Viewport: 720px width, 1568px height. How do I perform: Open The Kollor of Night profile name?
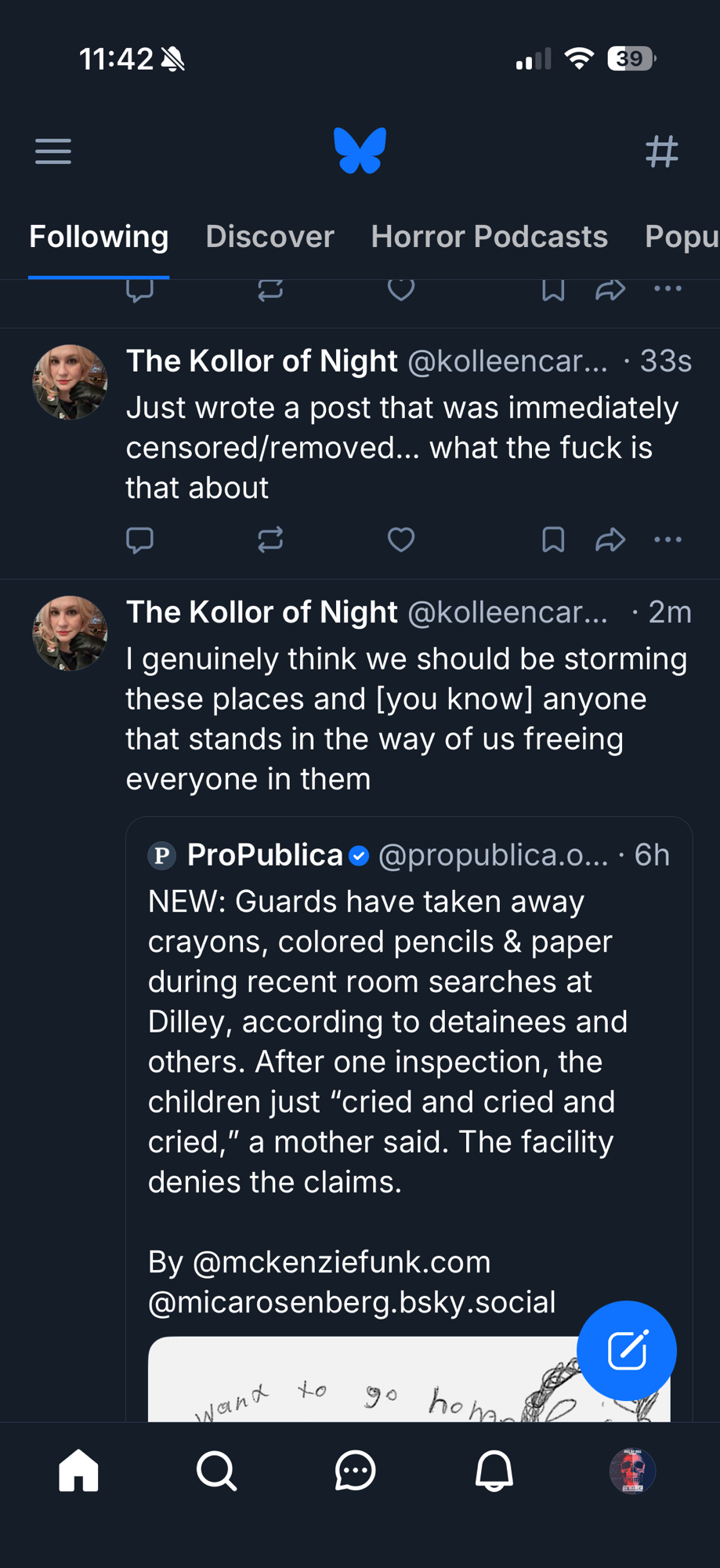tap(262, 361)
